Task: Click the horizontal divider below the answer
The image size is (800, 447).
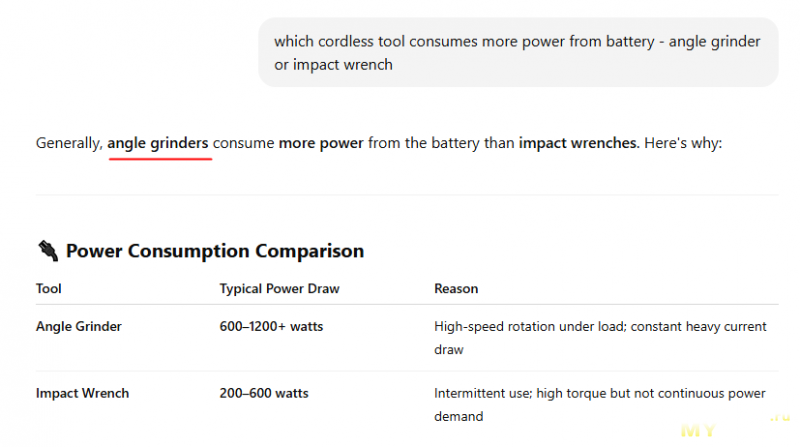Action: (407, 194)
